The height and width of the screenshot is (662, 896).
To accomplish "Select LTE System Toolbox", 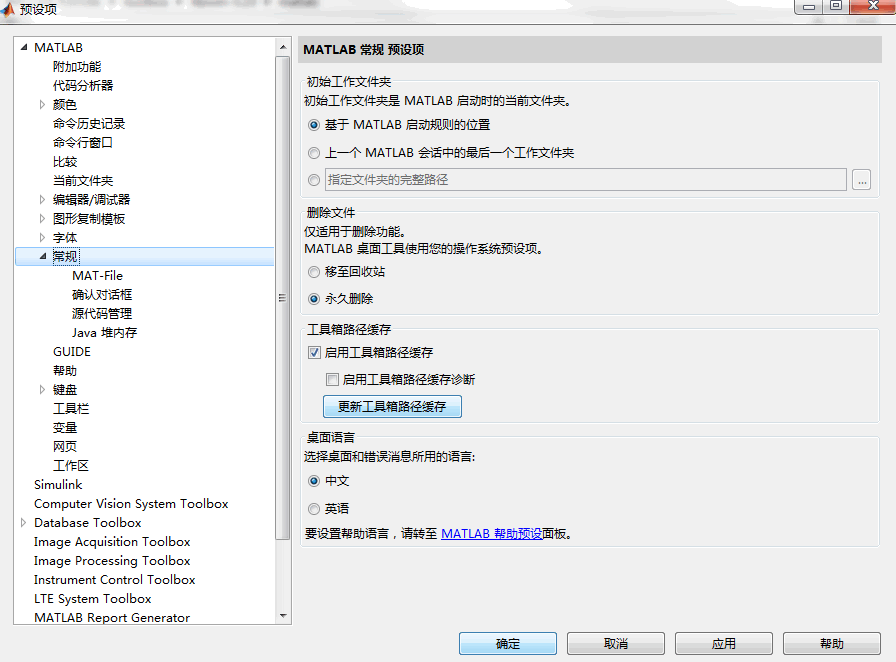I will point(93,599).
